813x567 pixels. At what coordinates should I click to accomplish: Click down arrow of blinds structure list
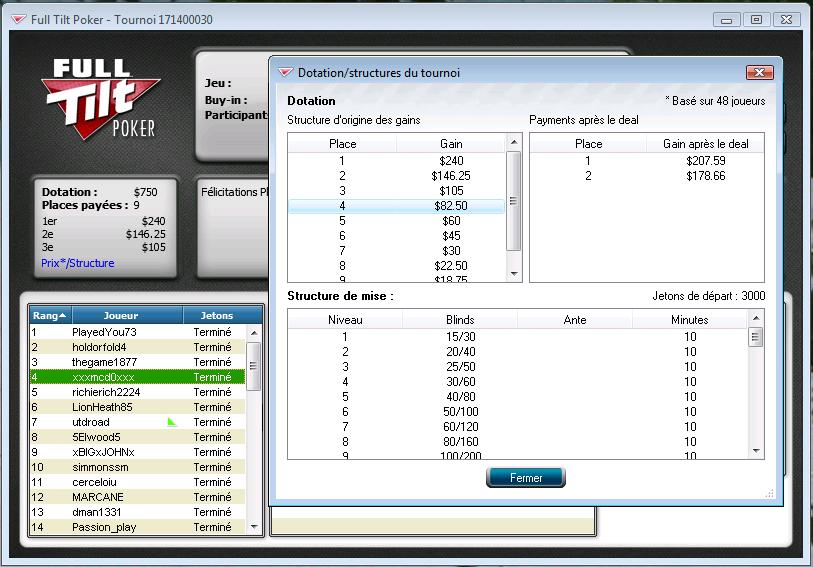point(756,451)
